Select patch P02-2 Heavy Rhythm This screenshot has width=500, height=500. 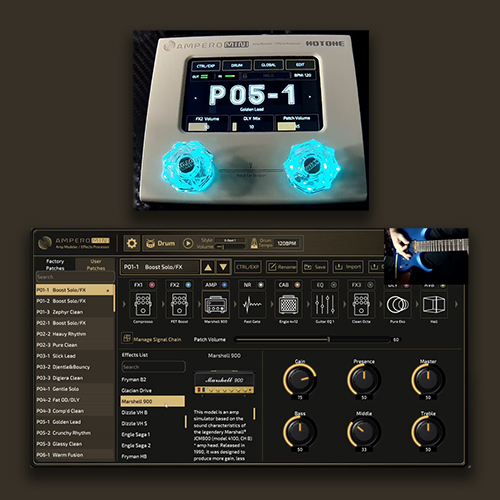[75, 334]
